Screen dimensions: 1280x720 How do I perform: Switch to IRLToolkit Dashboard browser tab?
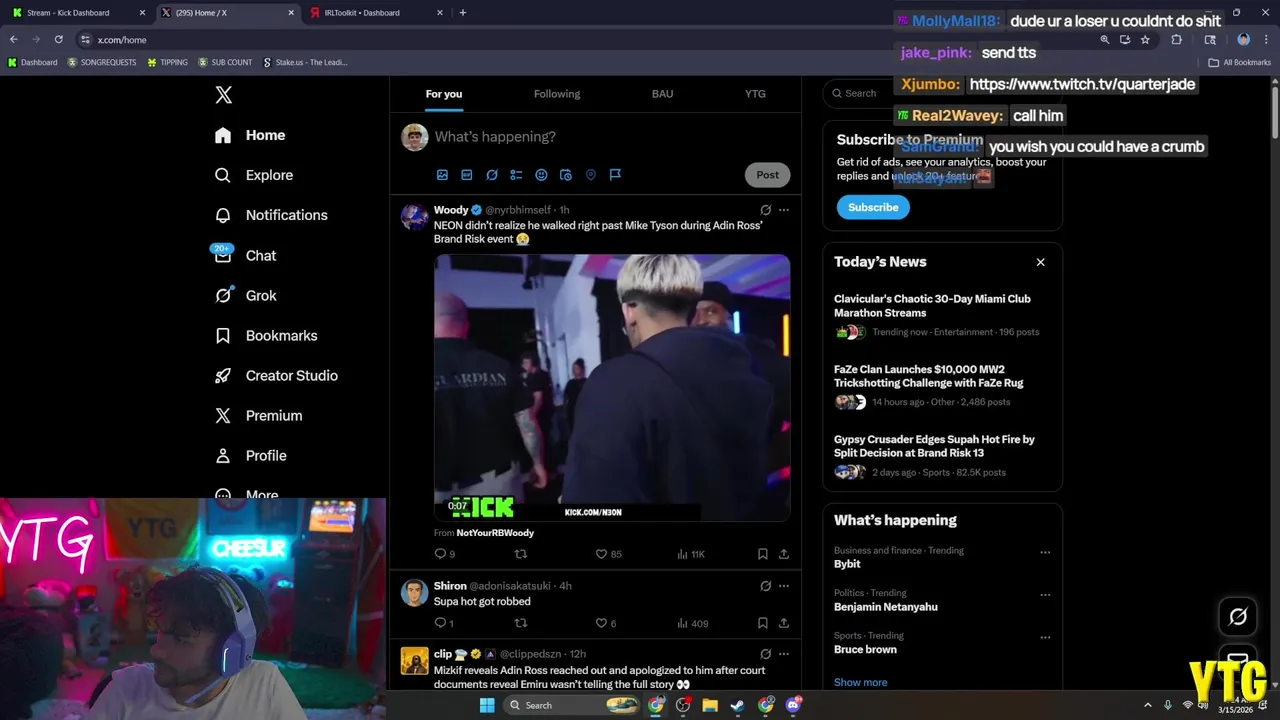375,13
